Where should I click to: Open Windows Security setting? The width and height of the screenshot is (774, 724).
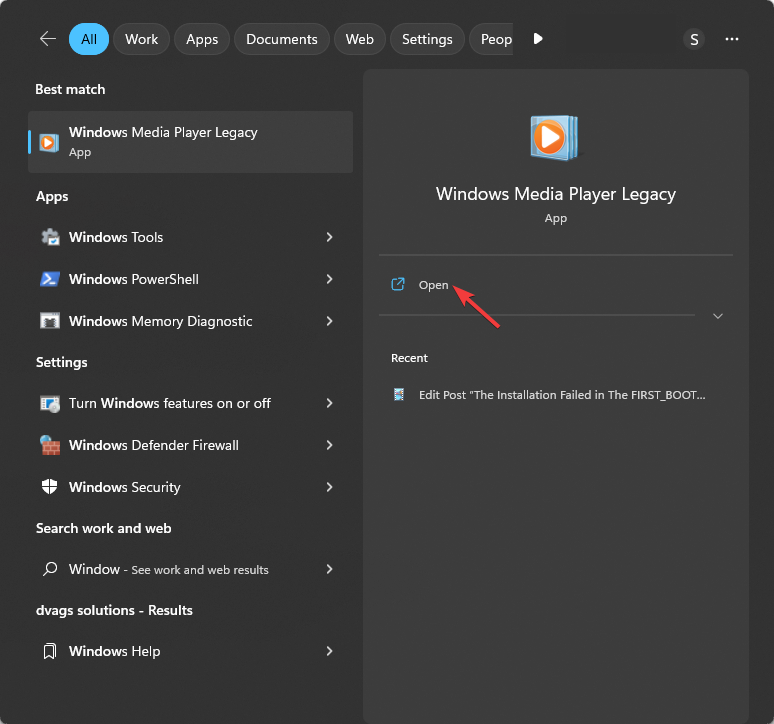pos(191,487)
